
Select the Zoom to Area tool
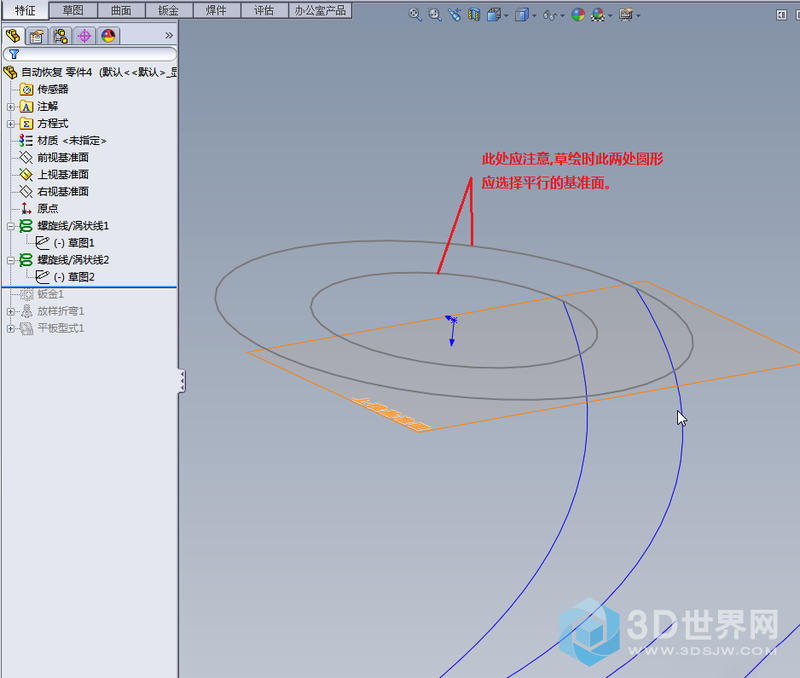(435, 15)
